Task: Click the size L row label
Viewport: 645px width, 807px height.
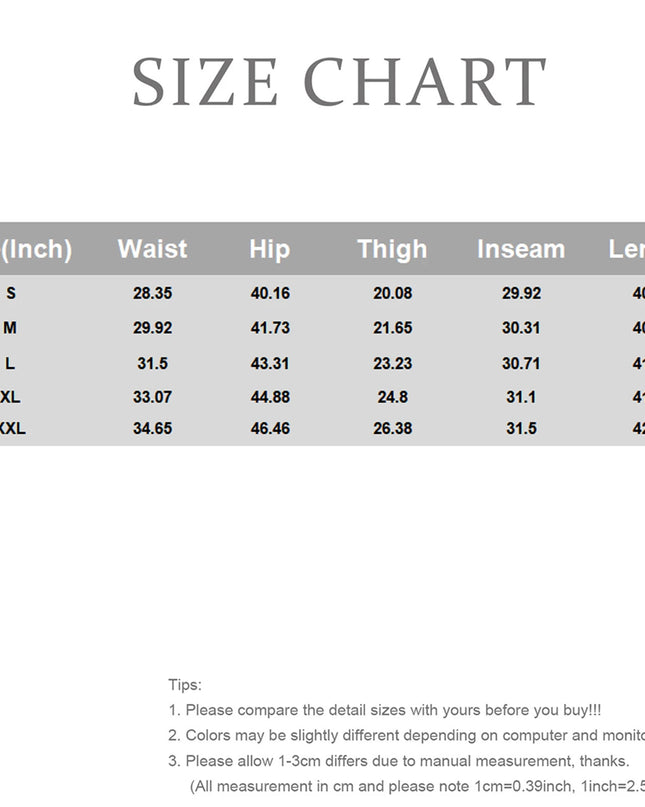Action: coord(10,363)
